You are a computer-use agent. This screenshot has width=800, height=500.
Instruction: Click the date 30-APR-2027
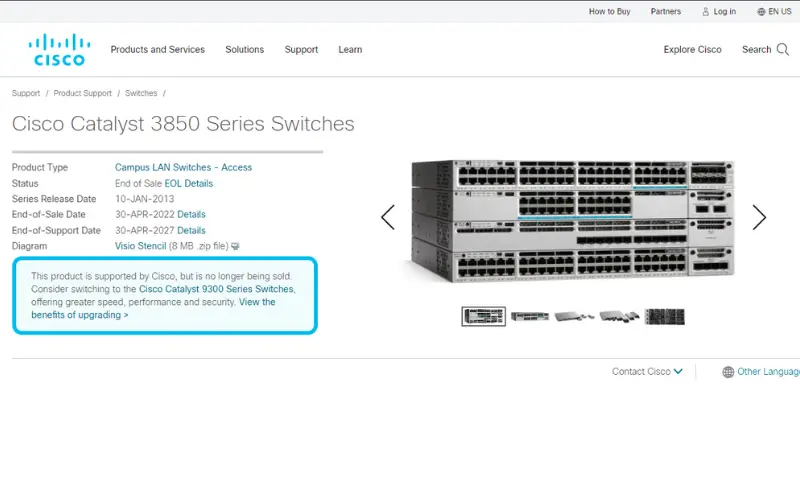pyautogui.click(x=145, y=231)
